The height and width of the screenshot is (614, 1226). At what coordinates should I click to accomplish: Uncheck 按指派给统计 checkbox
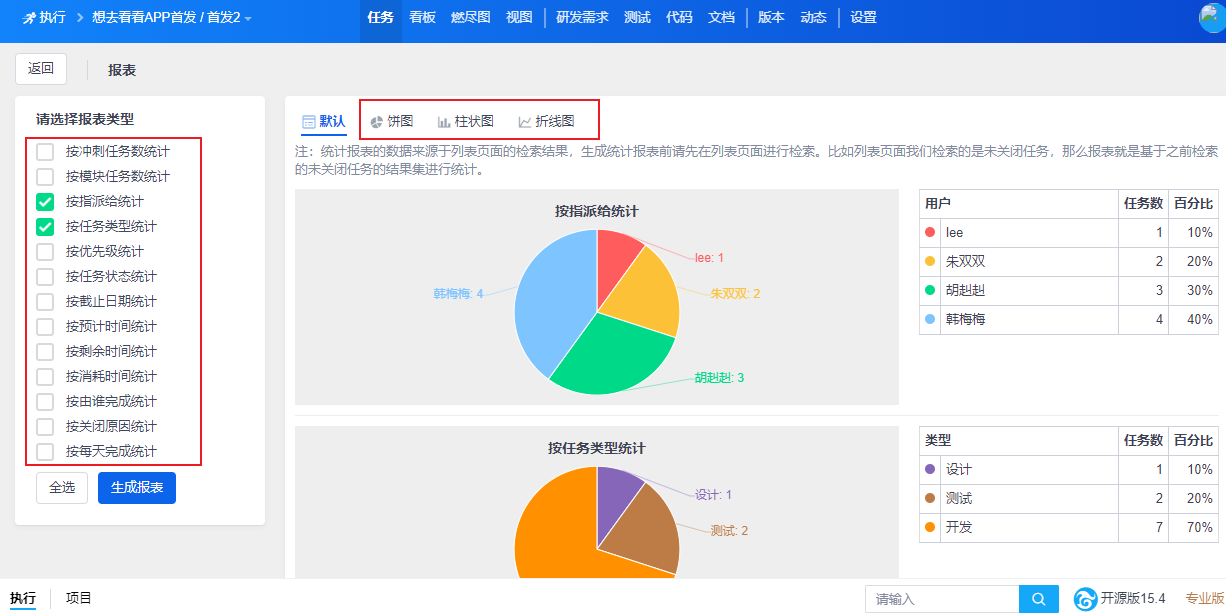click(x=45, y=202)
